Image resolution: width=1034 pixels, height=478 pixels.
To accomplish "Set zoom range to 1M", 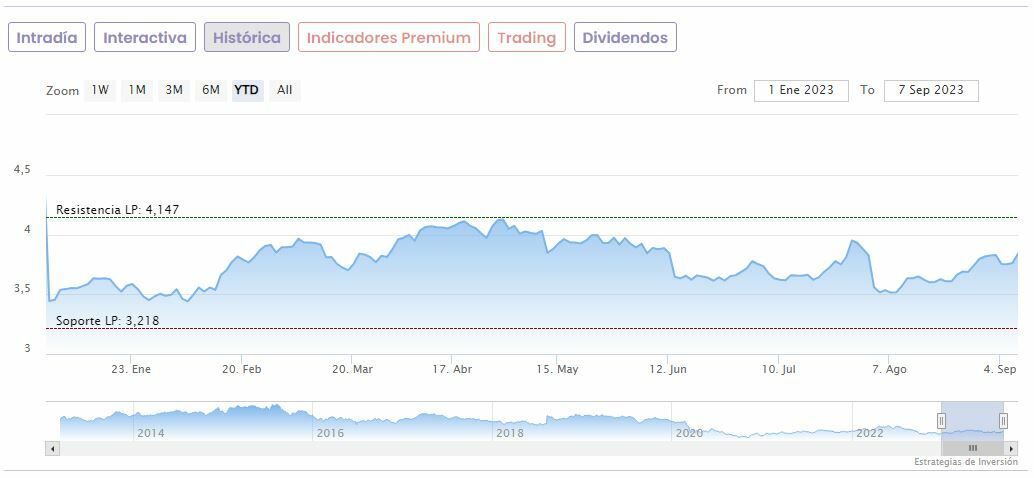I will (137, 90).
